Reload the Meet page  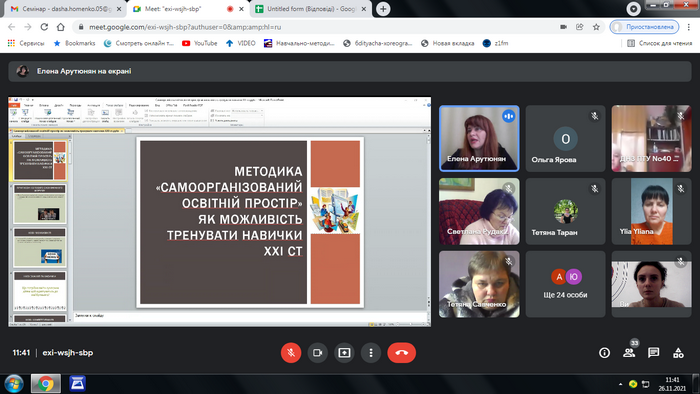tap(44, 27)
